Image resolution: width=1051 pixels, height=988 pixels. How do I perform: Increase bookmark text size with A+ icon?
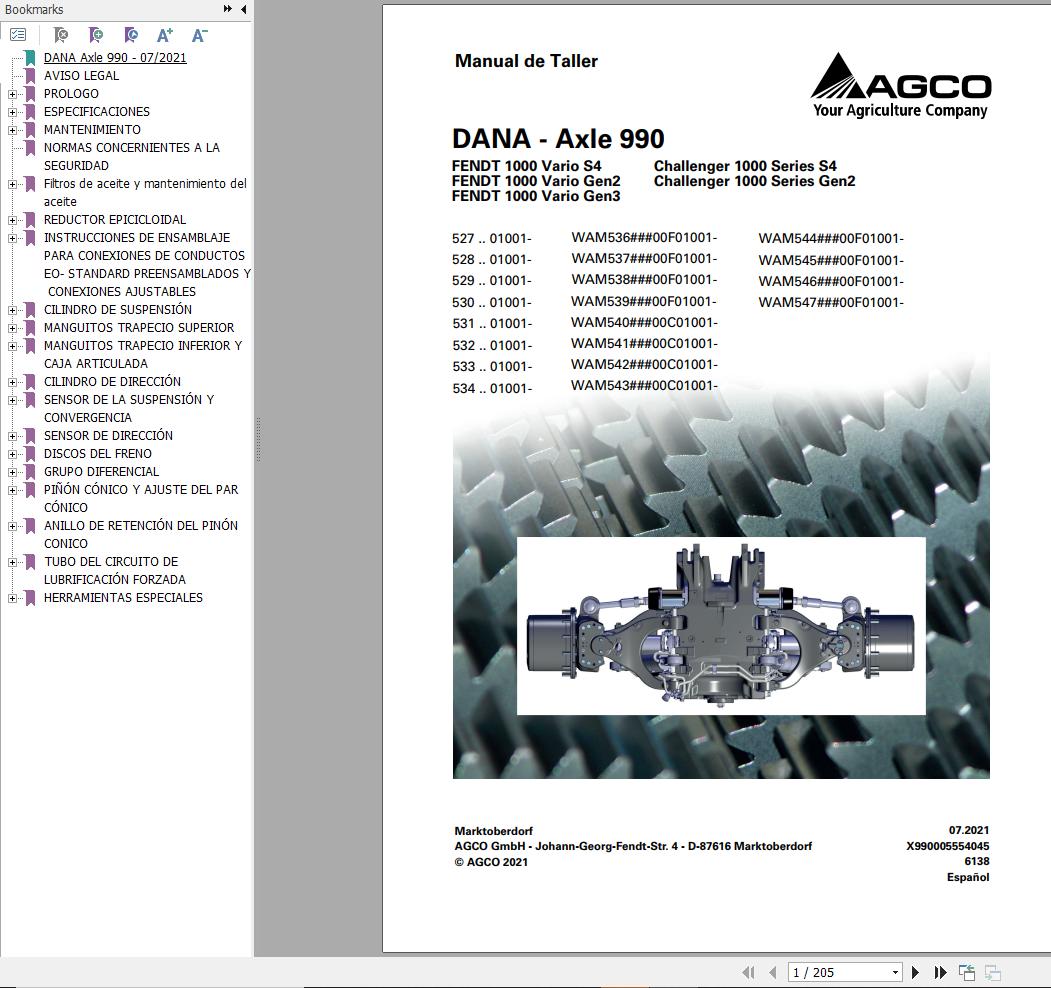coord(165,34)
